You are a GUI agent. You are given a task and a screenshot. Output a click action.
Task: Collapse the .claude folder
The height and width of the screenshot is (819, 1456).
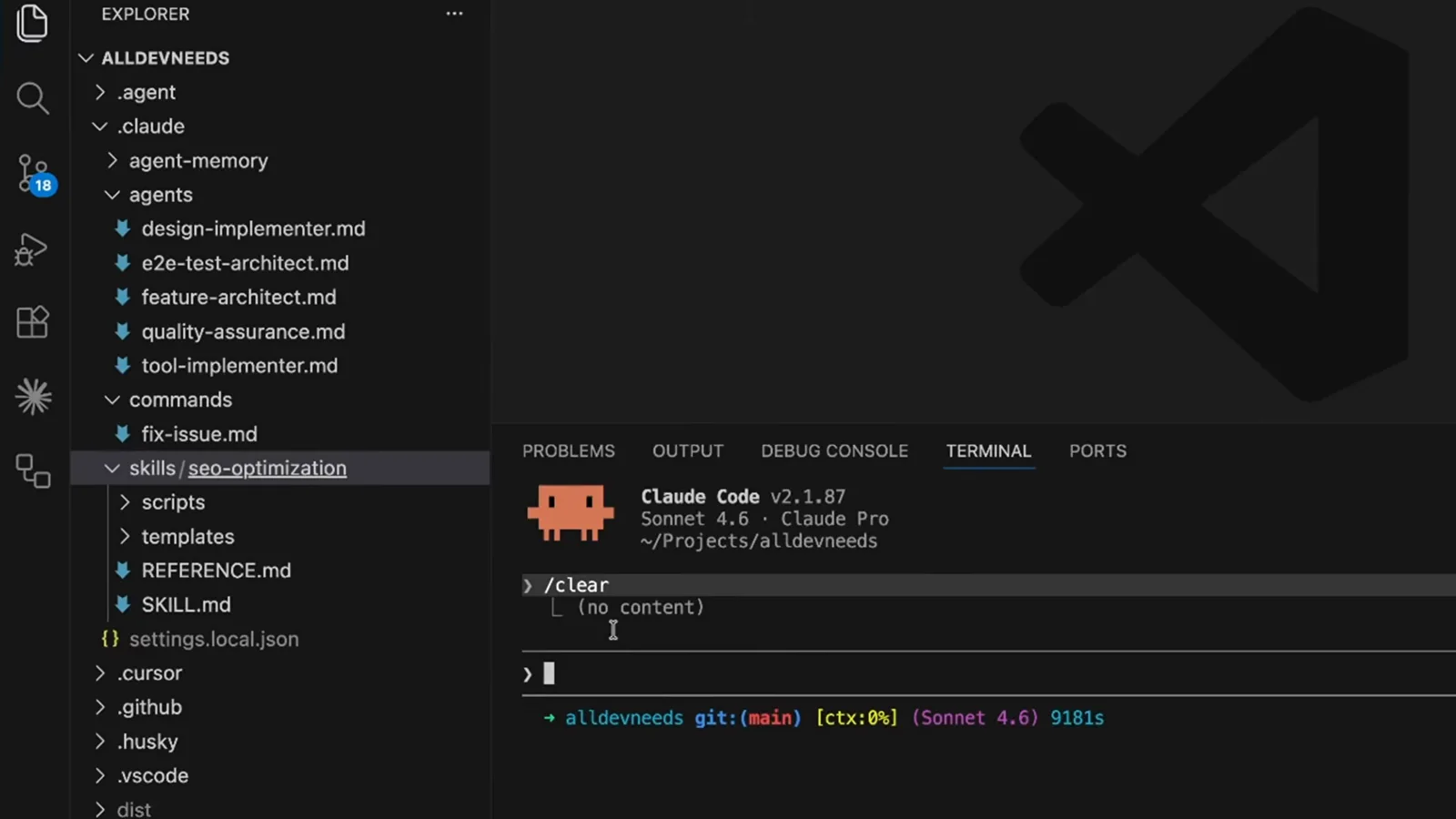[100, 126]
